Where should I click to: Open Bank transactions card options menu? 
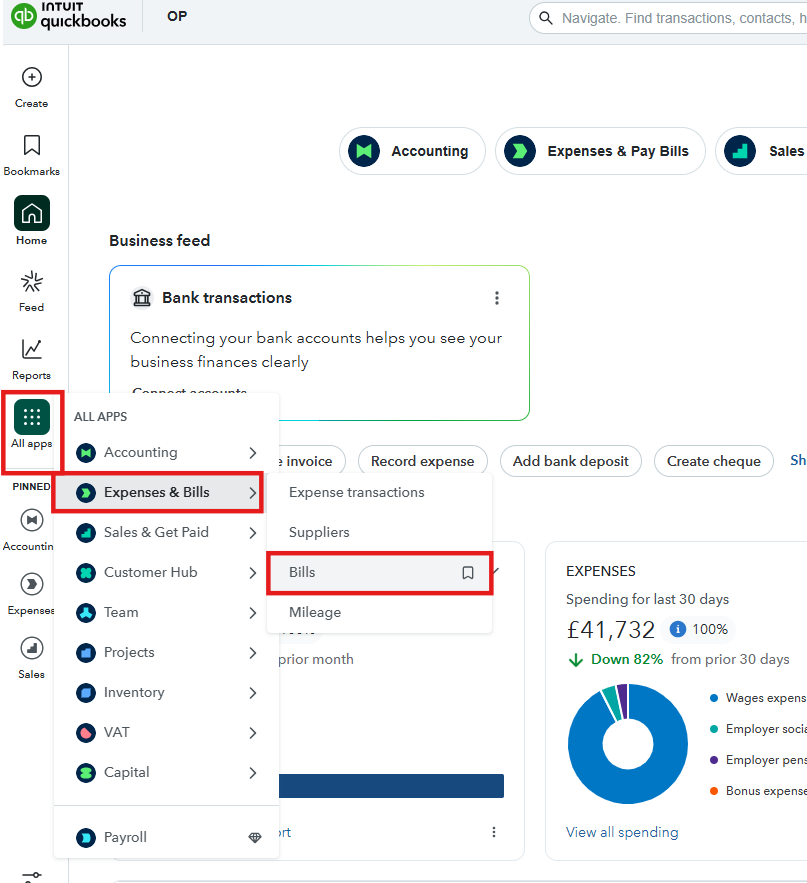(497, 298)
